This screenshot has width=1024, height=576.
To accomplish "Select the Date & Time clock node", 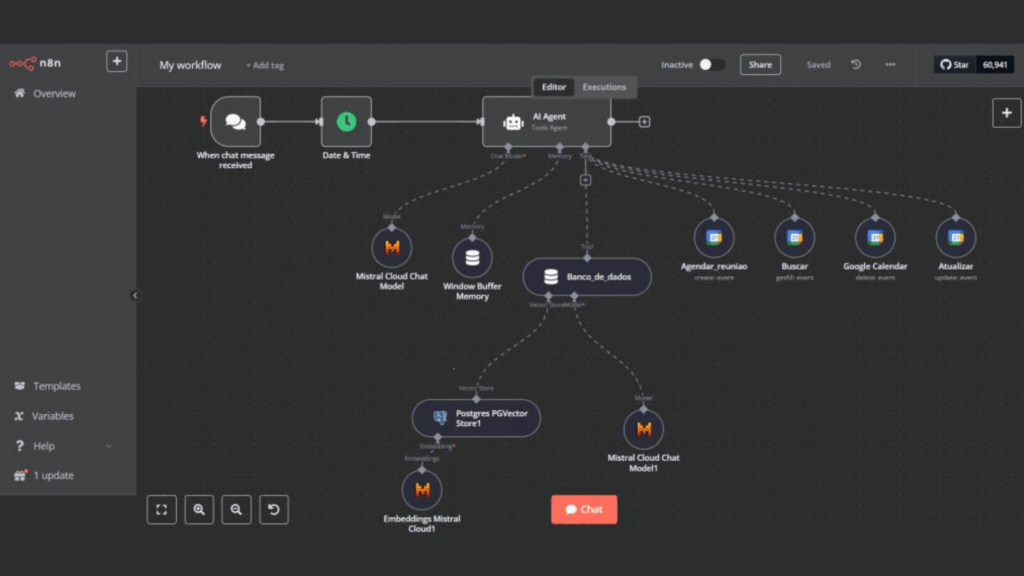I will (x=346, y=122).
